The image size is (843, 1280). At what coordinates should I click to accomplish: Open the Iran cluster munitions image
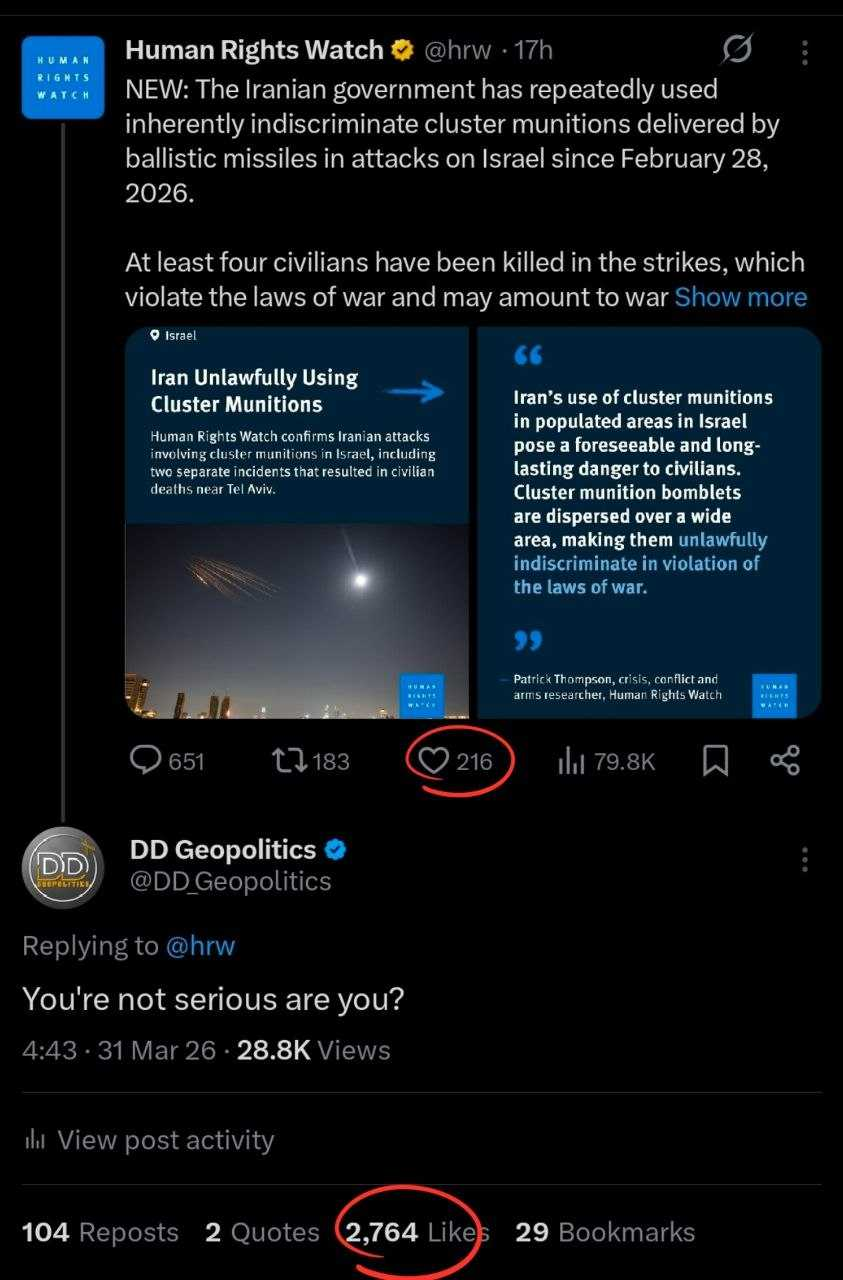point(297,522)
